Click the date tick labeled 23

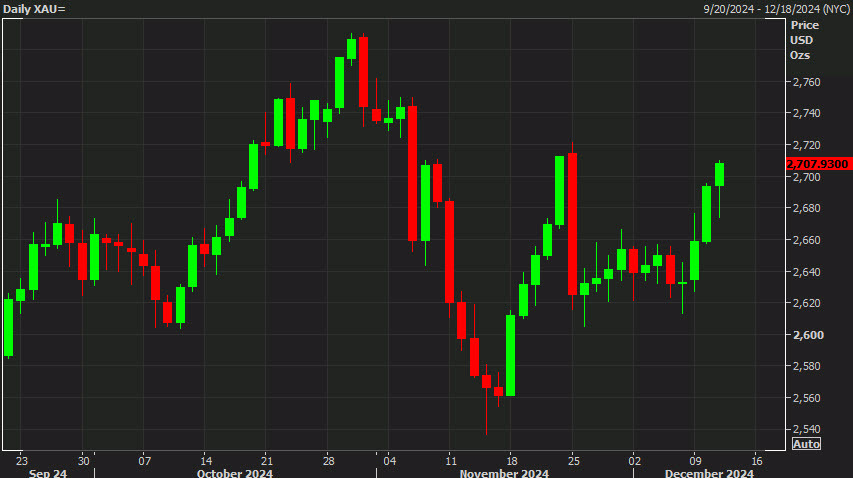pyautogui.click(x=21, y=461)
